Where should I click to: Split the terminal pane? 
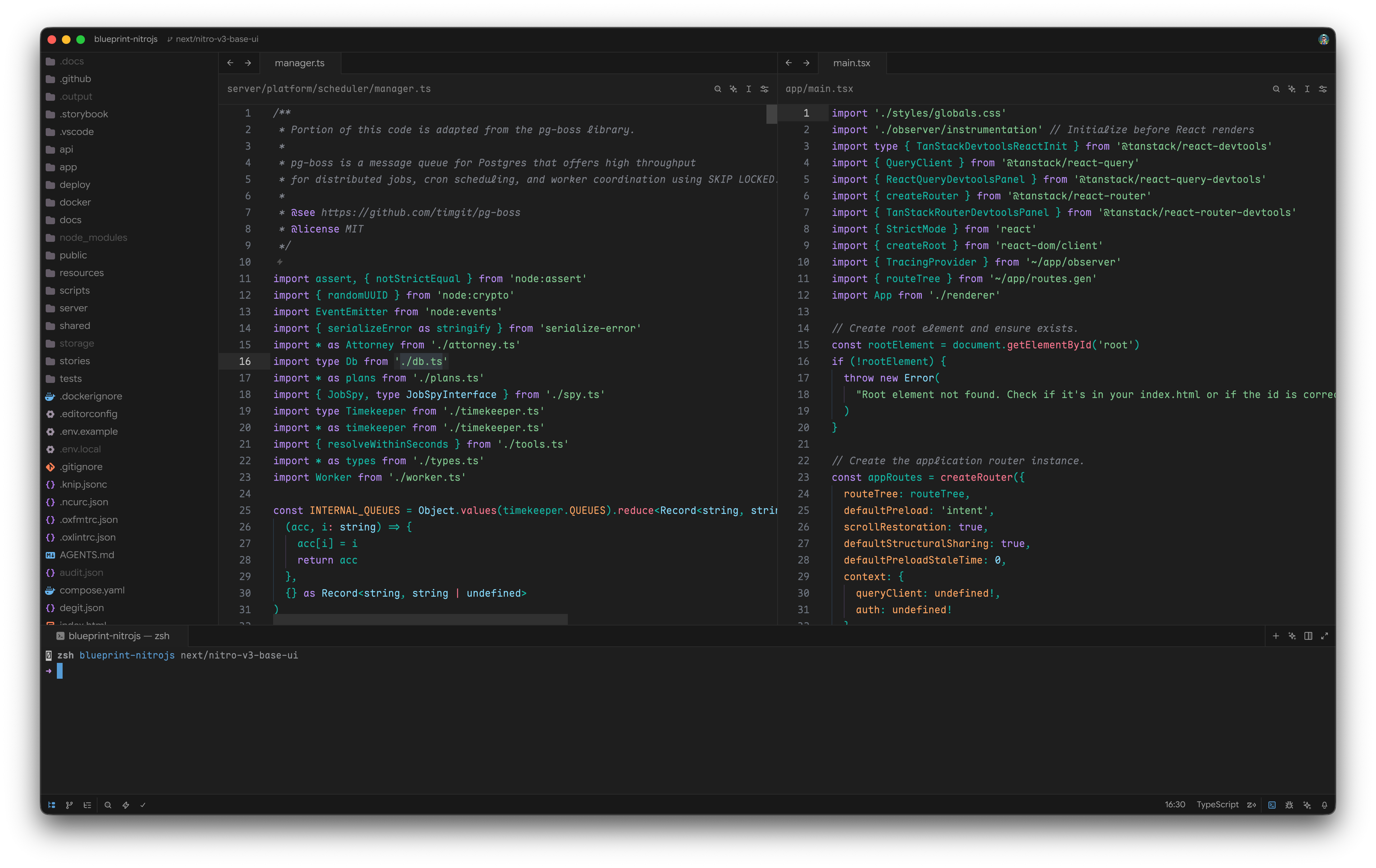click(1308, 636)
